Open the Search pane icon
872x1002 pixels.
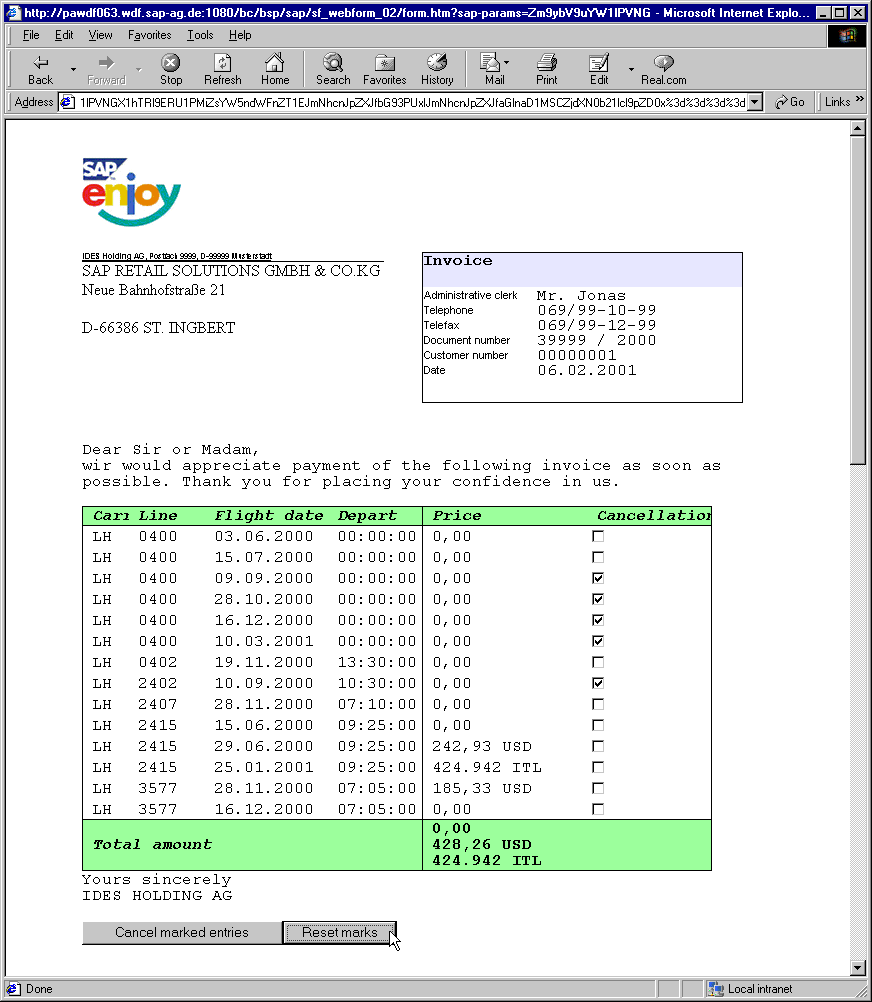[x=333, y=63]
